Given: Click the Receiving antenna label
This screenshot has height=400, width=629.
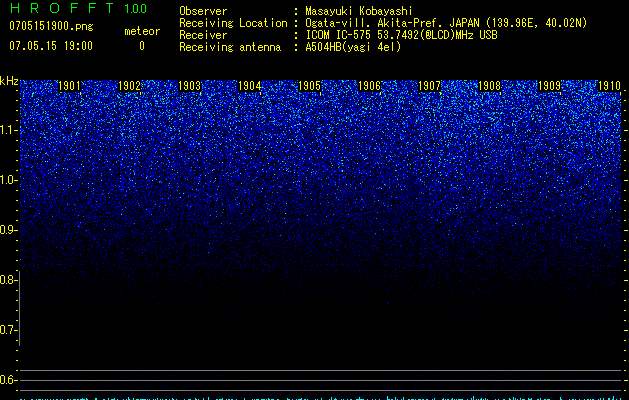Looking at the screenshot, I should 230,47.
